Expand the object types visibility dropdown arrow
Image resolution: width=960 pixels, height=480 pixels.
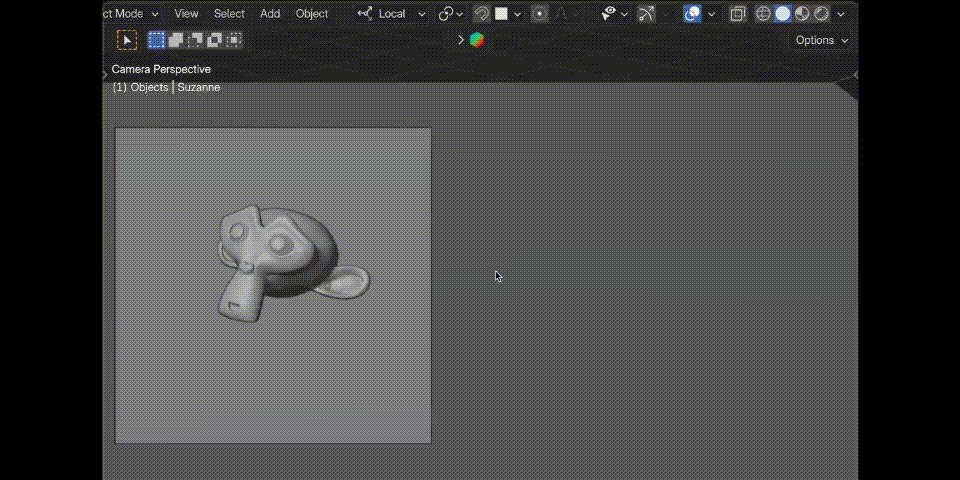click(624, 13)
